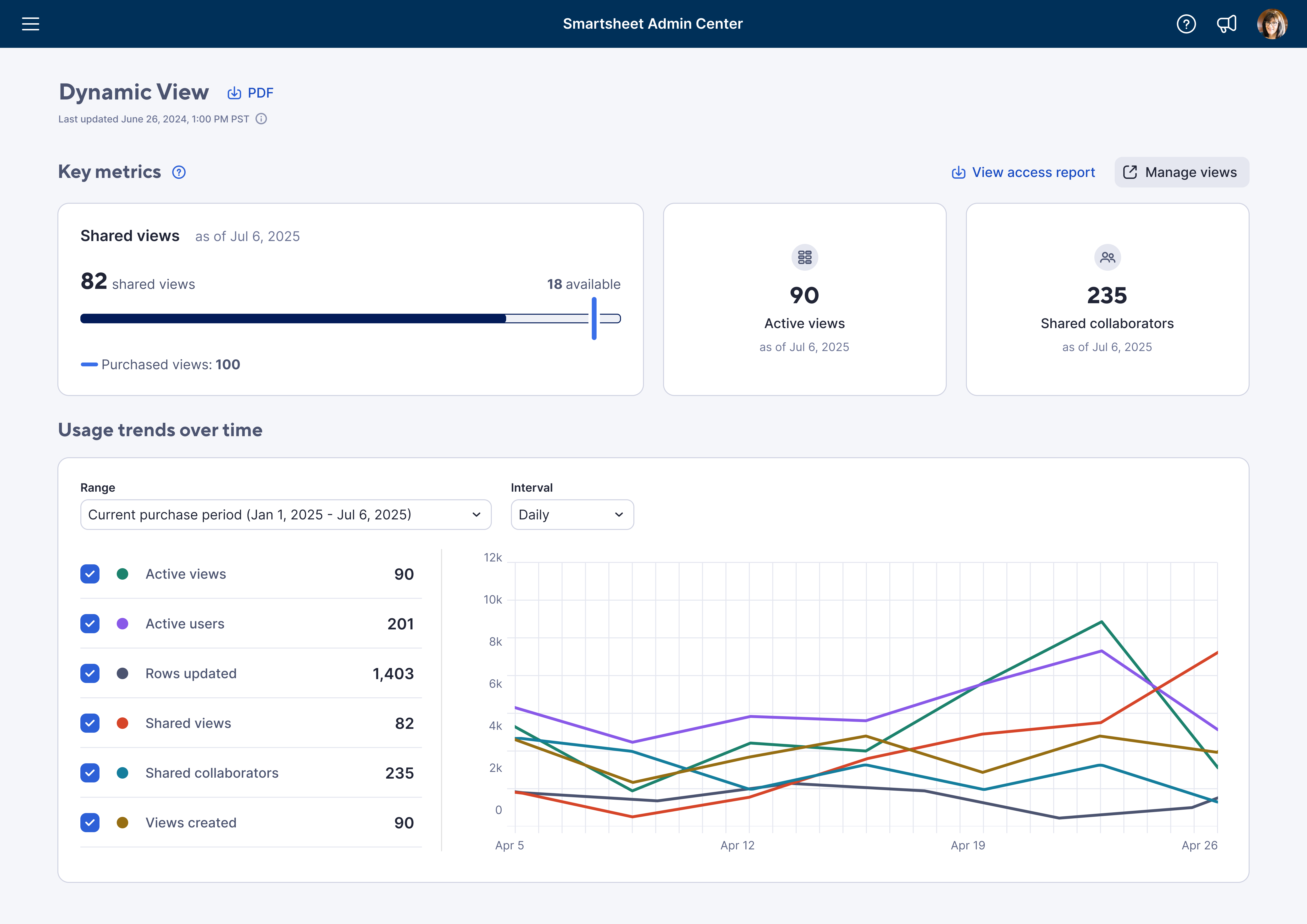Click the dark gray Rows updated legend dot
Image resolution: width=1307 pixels, height=924 pixels.
tap(122, 674)
